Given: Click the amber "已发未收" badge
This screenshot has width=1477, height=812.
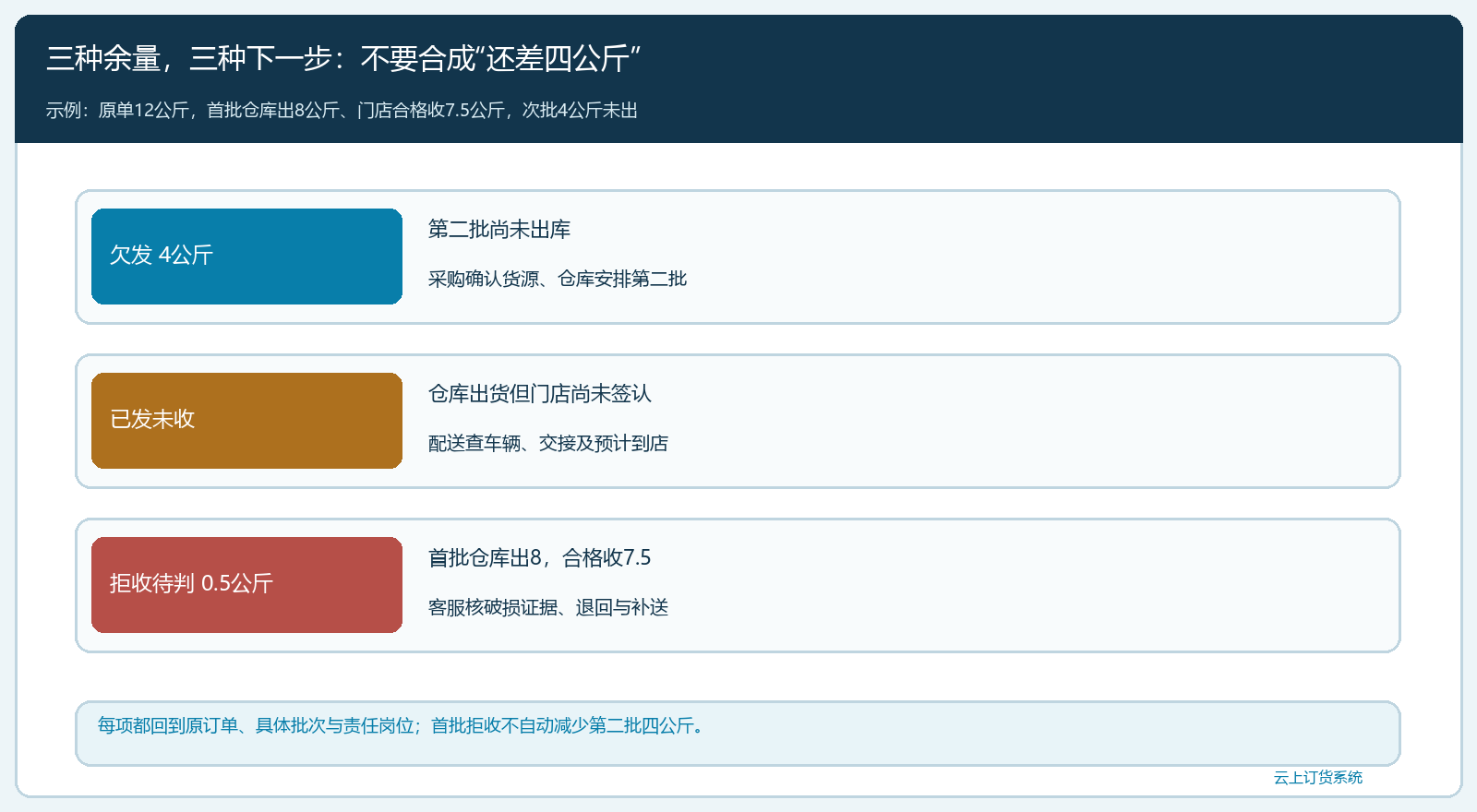Looking at the screenshot, I should 246,421.
